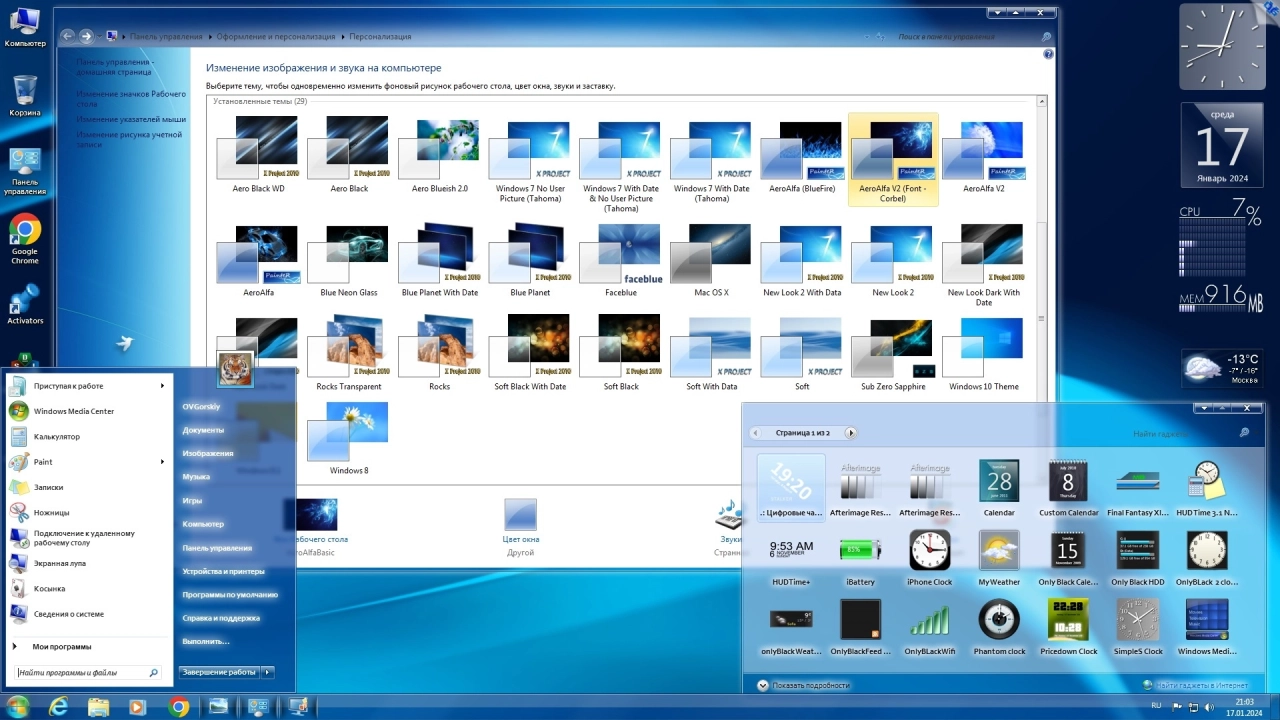Open Internet Explorer from the taskbar
Screen dimensions: 1280x720
point(59,707)
